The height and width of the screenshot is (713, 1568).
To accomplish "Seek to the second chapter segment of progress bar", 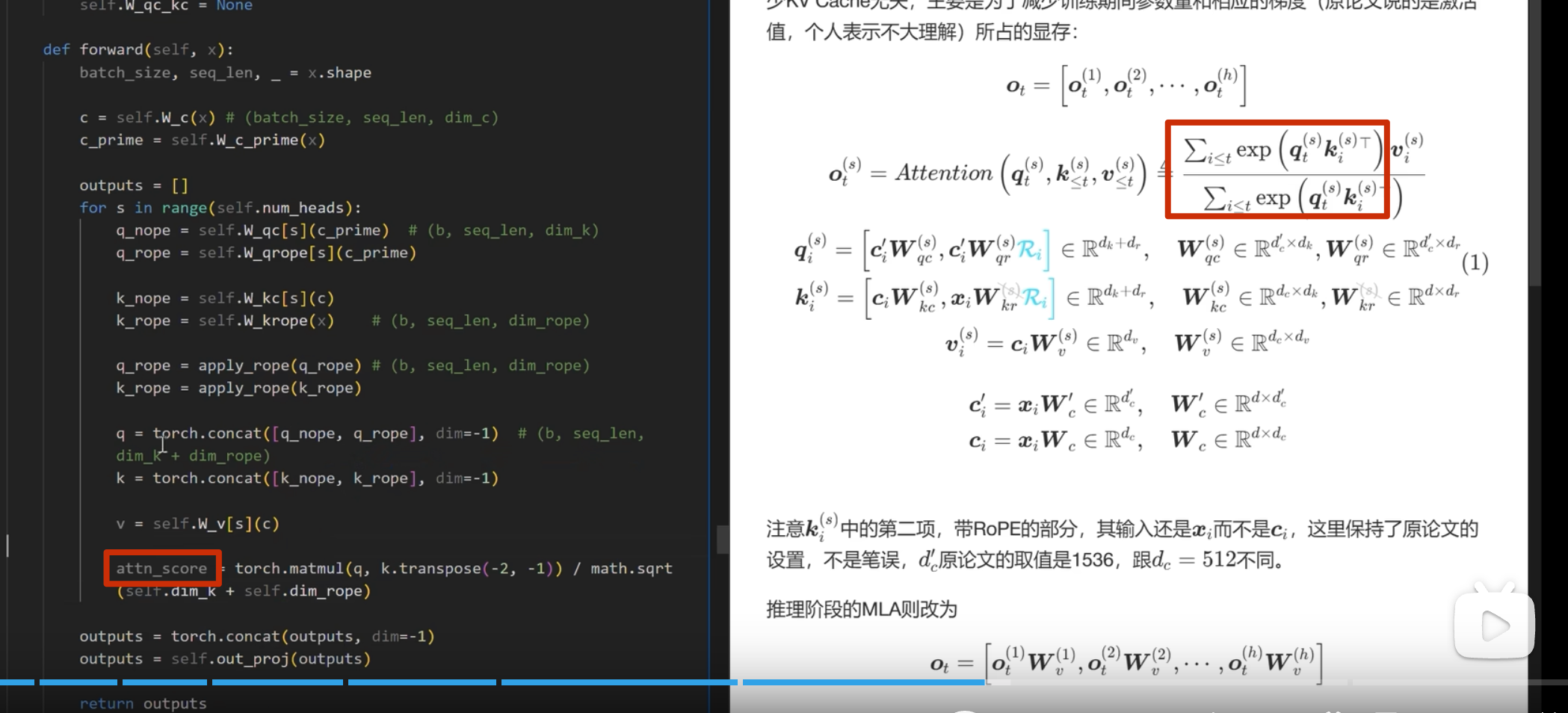I will 79,682.
